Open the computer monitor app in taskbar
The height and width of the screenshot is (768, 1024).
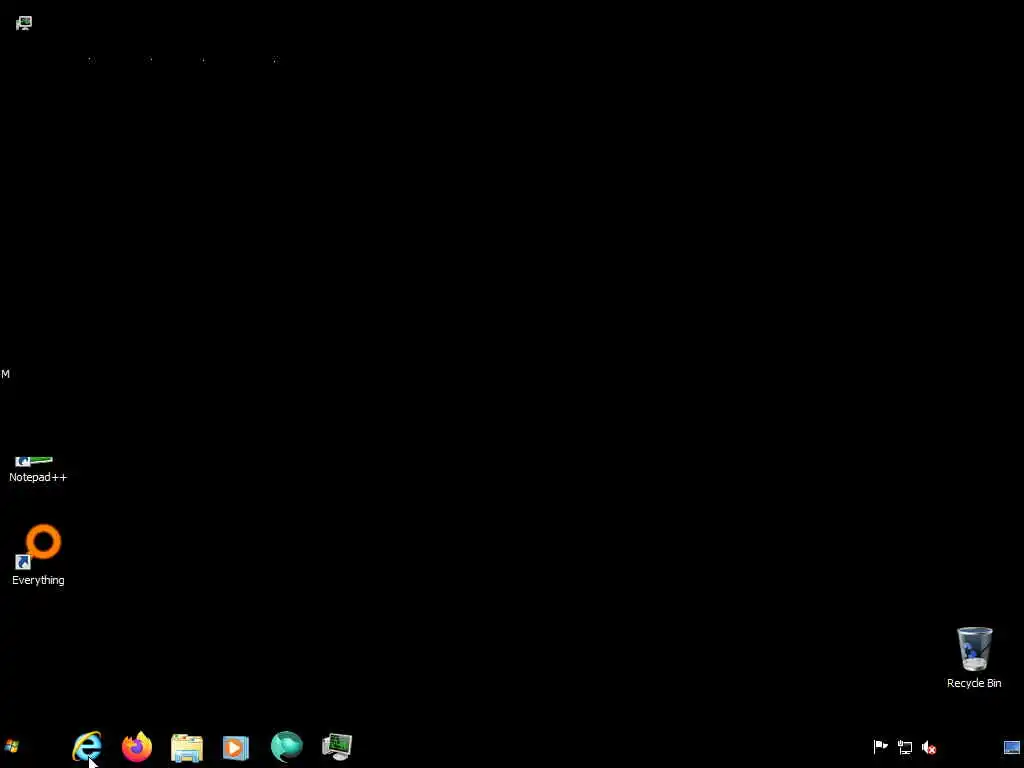click(337, 747)
